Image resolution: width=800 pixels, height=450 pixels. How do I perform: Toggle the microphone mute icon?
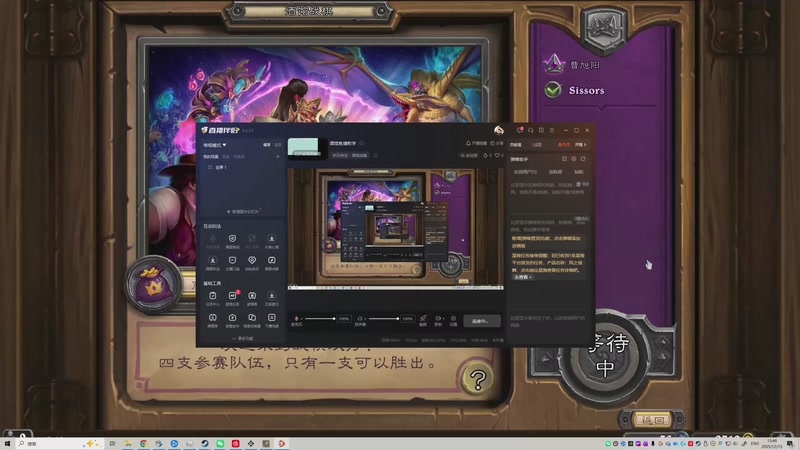(x=296, y=318)
